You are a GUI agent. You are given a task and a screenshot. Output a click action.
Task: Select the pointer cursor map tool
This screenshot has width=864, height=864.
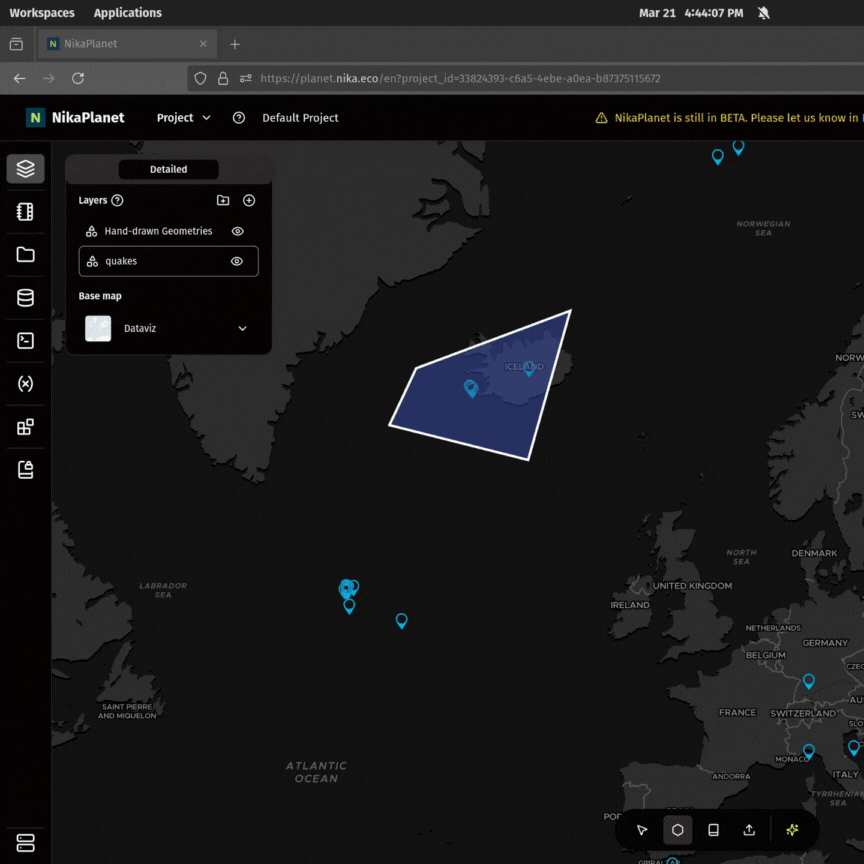tap(642, 830)
